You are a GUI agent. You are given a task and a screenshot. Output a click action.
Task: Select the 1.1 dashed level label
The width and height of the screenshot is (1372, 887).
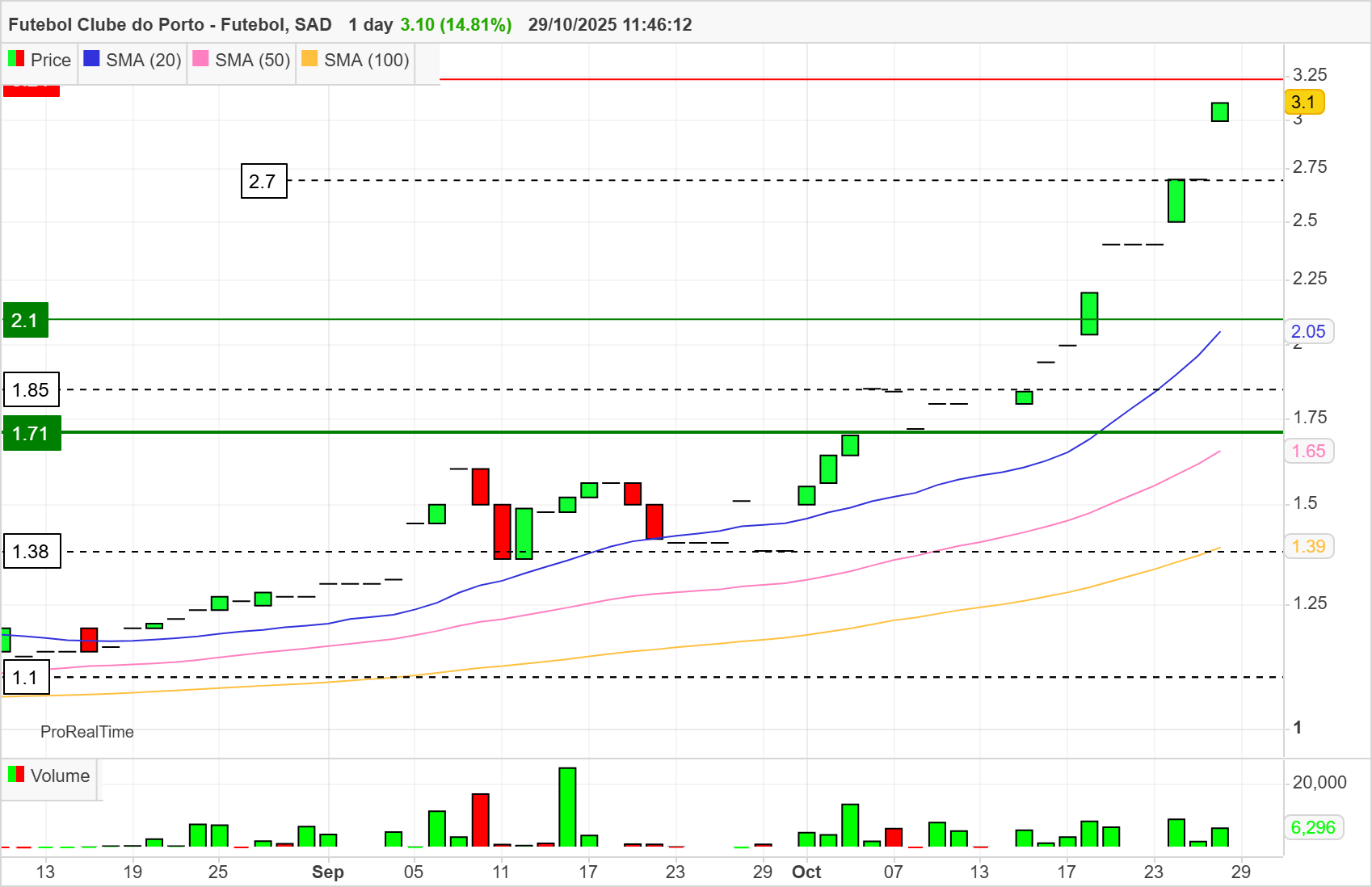pyautogui.click(x=26, y=678)
